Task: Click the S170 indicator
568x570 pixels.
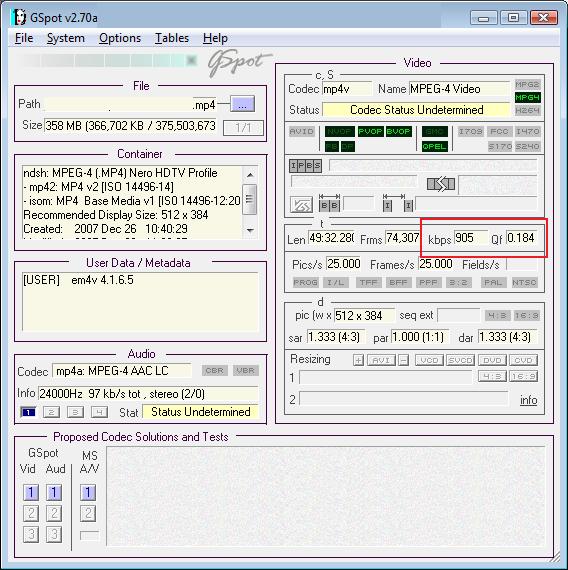Action: pyautogui.click(x=499, y=146)
